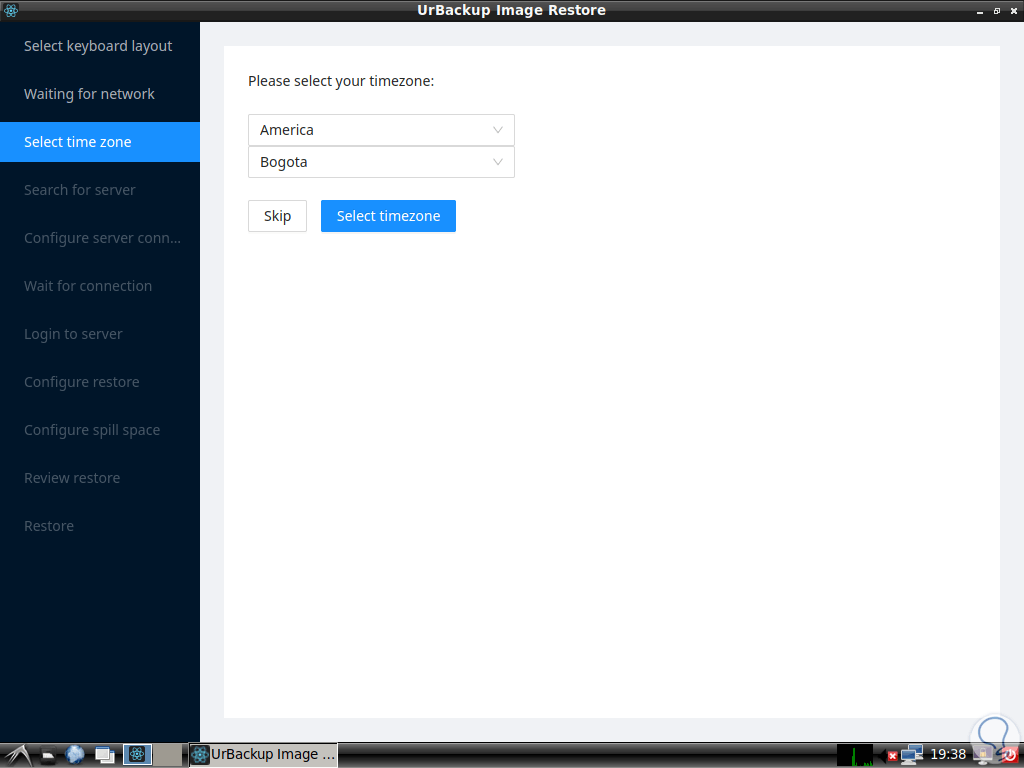Choose Review restore step
Screen dimensions: 1024x768
(x=100, y=478)
